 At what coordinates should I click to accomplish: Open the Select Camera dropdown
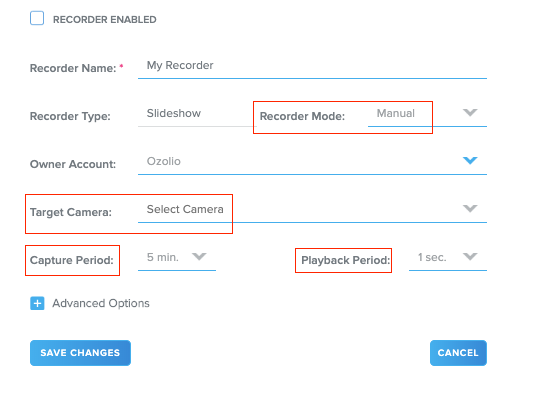(312, 210)
